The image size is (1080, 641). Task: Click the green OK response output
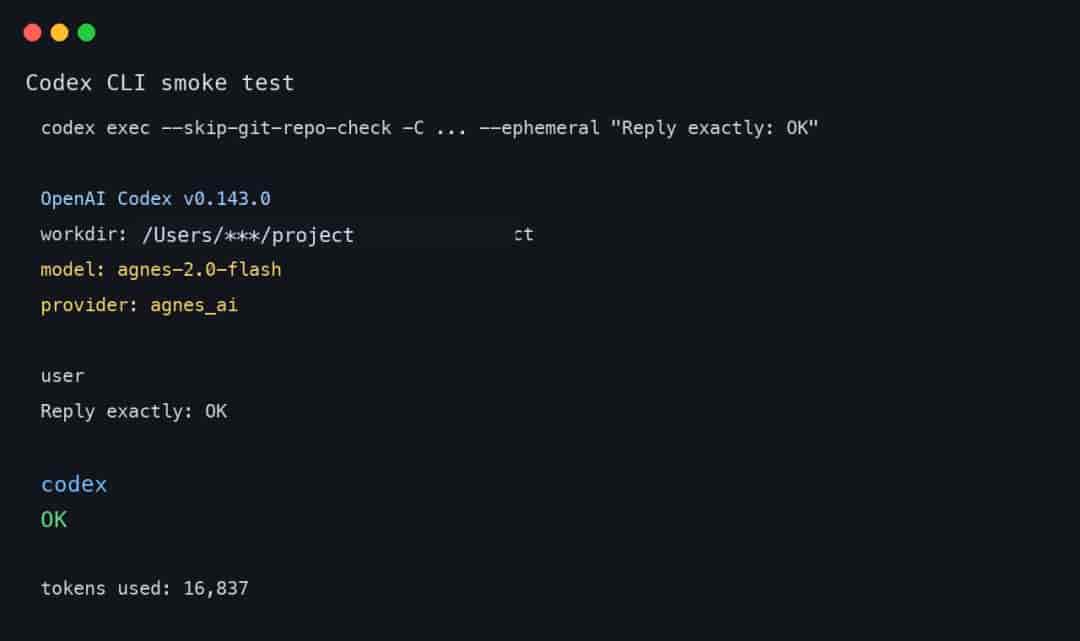point(54,519)
